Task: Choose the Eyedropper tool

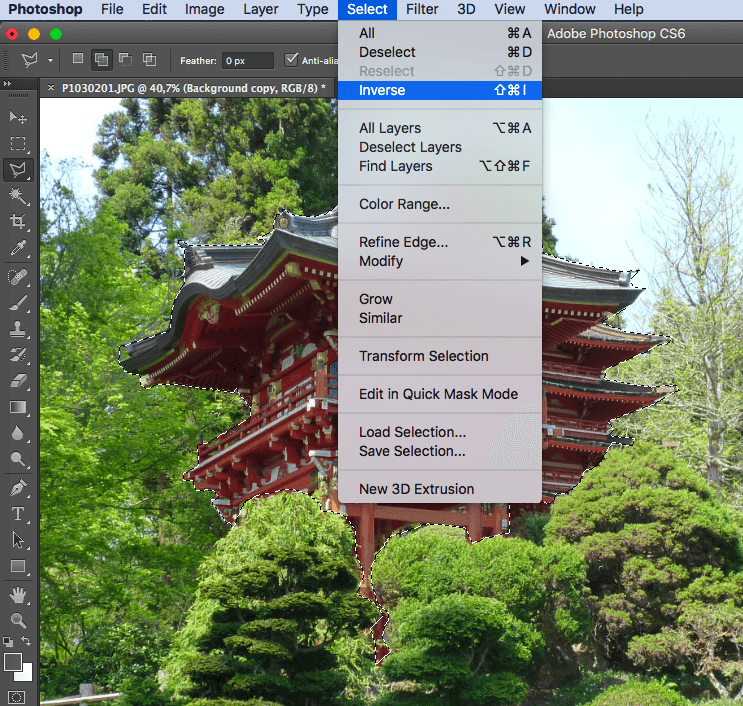Action: click(18, 249)
